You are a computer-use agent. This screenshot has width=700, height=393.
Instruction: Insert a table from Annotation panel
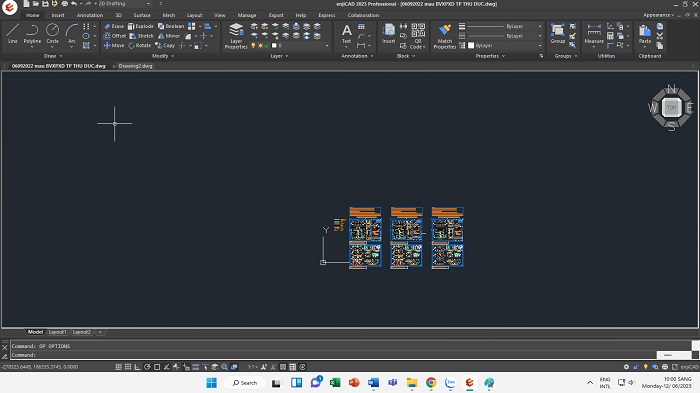(361, 26)
